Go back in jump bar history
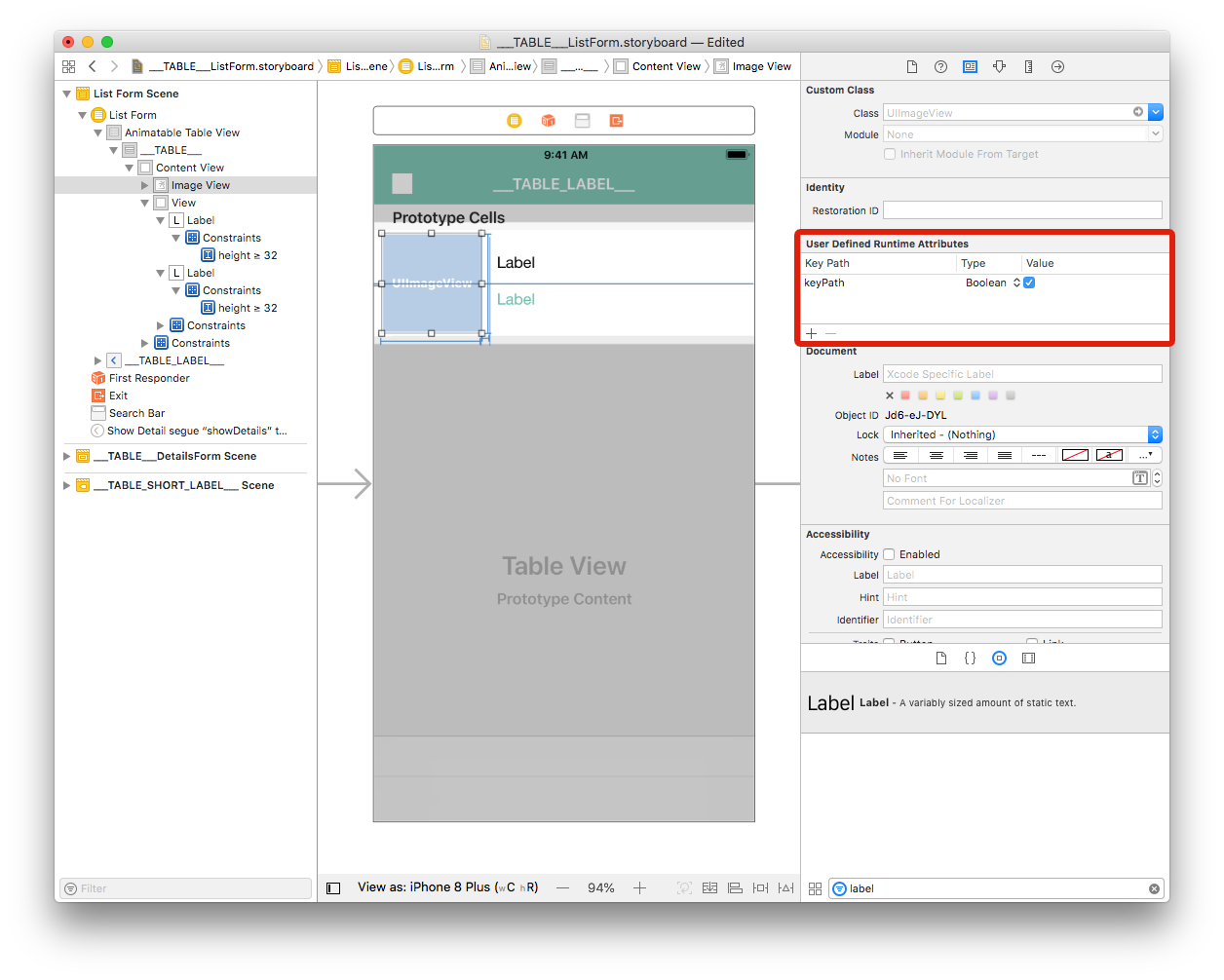1224x980 pixels. tap(93, 66)
